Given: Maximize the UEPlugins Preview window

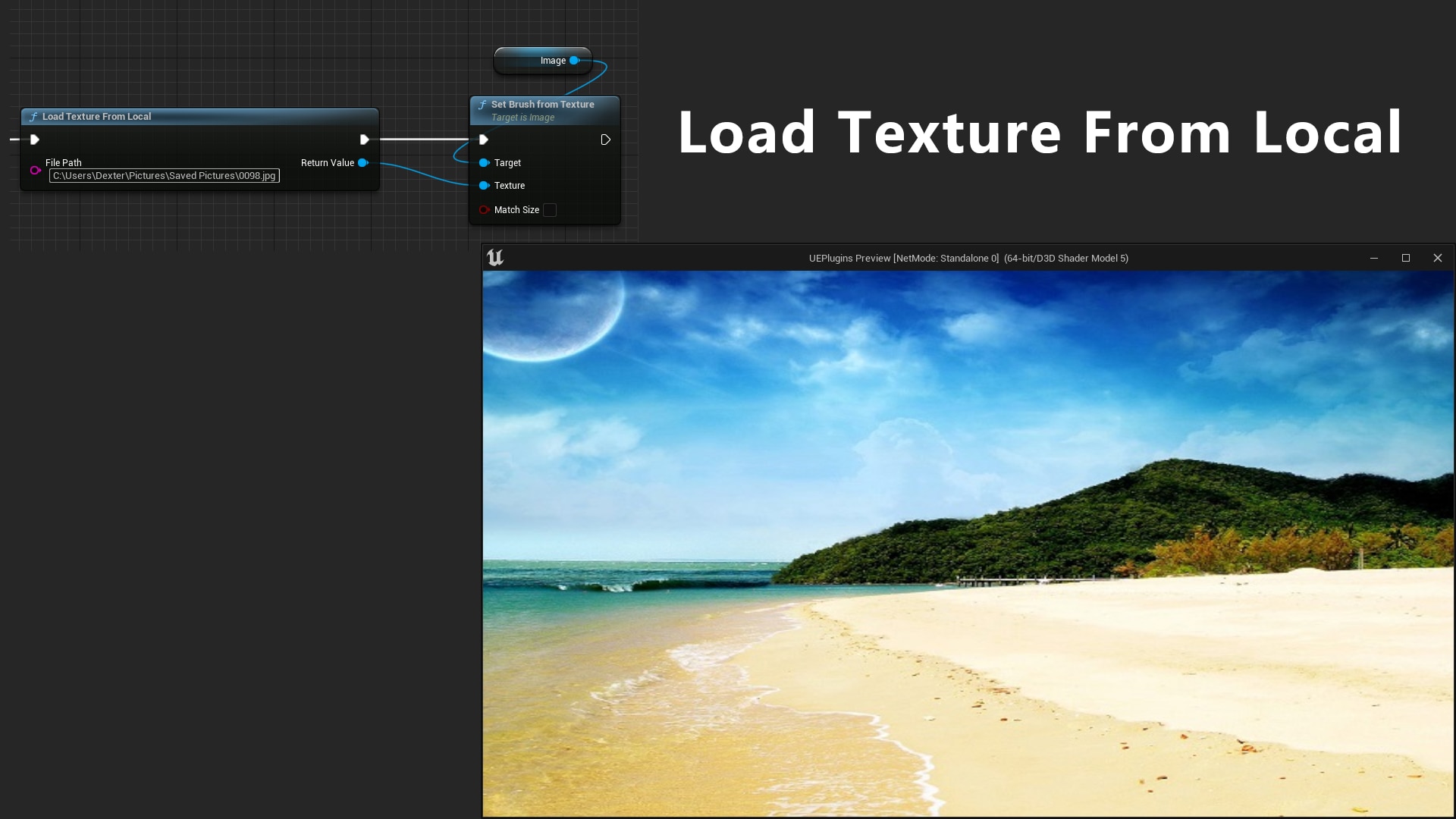Looking at the screenshot, I should [x=1405, y=258].
